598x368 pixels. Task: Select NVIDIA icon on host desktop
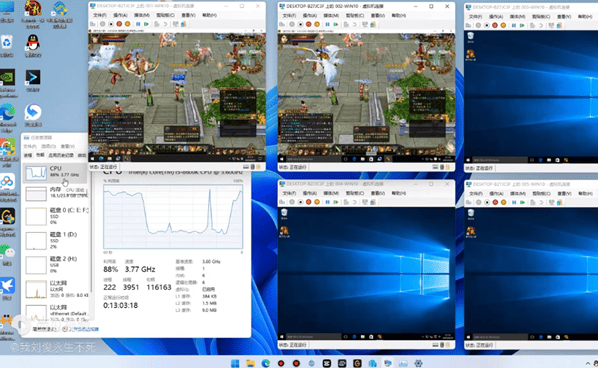tap(8, 83)
